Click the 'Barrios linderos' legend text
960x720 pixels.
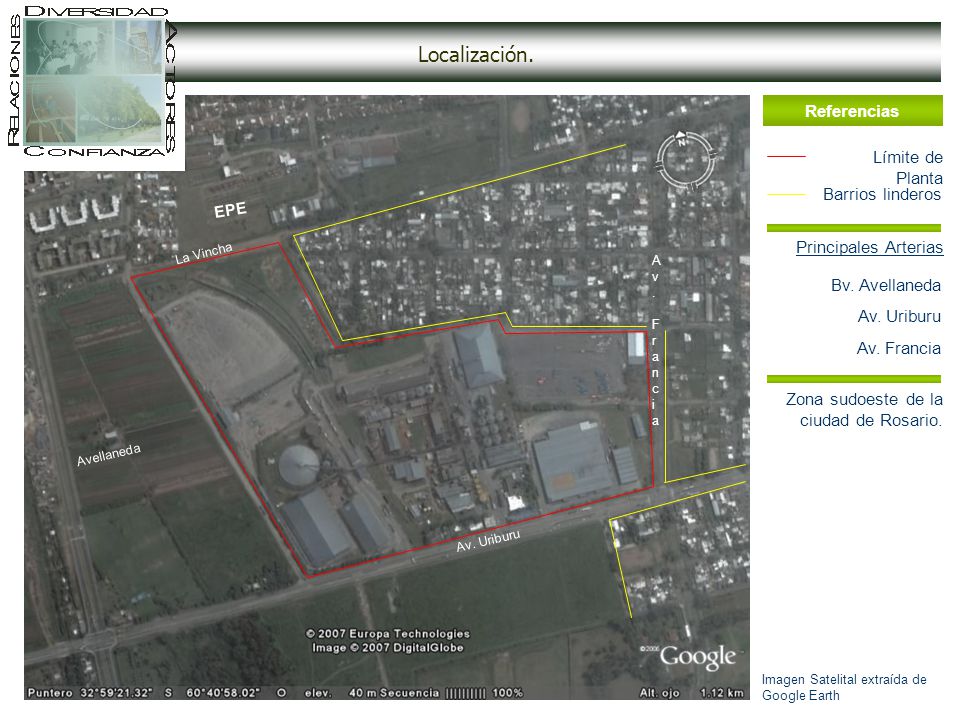coord(882,195)
